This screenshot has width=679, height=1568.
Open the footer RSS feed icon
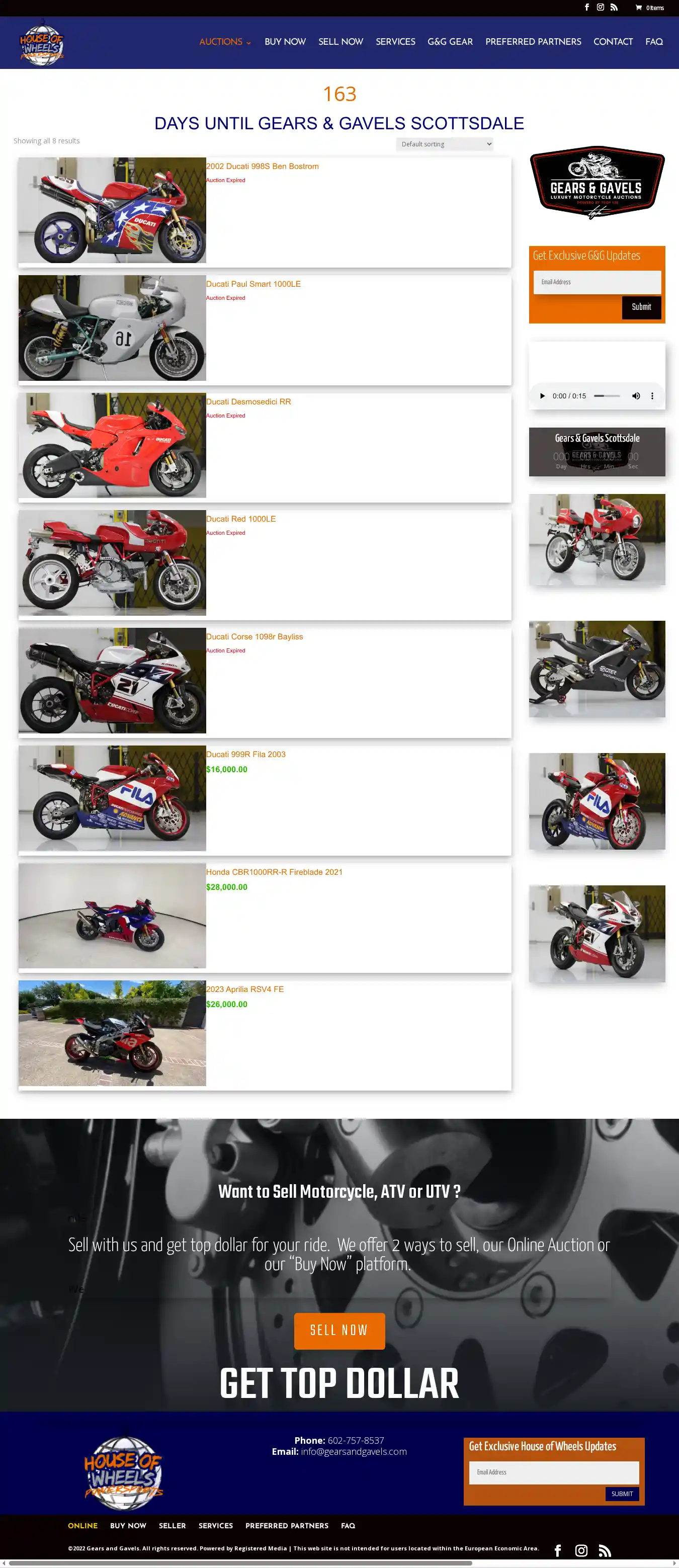coord(604,1550)
